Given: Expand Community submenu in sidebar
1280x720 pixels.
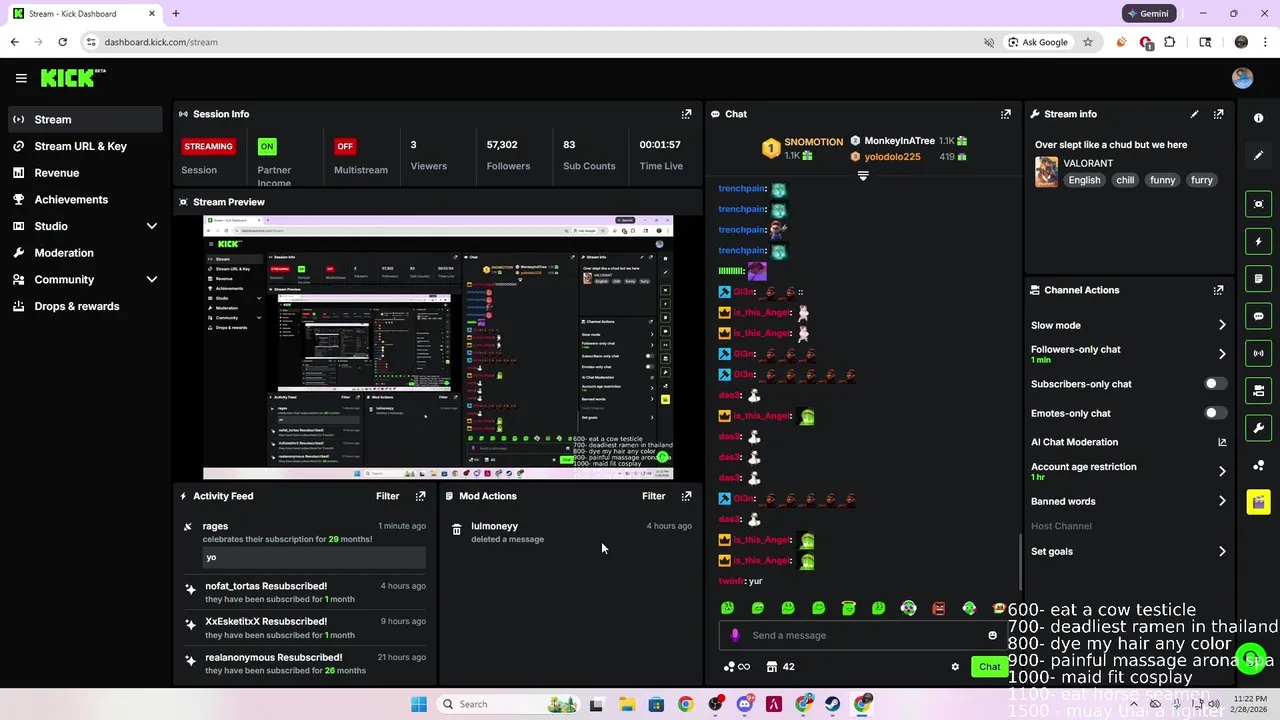Looking at the screenshot, I should (152, 280).
